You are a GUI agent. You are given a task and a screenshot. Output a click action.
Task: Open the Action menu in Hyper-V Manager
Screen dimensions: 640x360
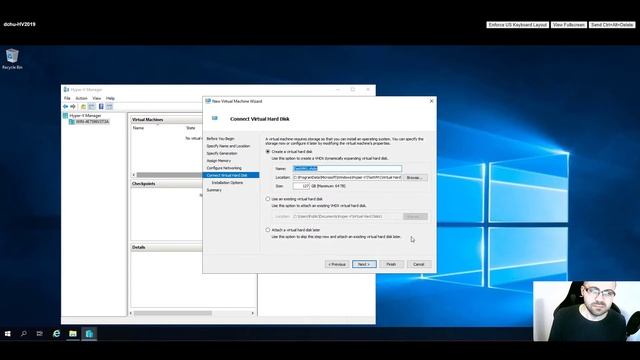(81, 98)
